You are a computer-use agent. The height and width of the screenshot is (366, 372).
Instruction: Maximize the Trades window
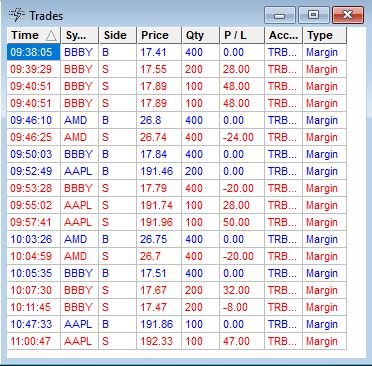click(314, 15)
